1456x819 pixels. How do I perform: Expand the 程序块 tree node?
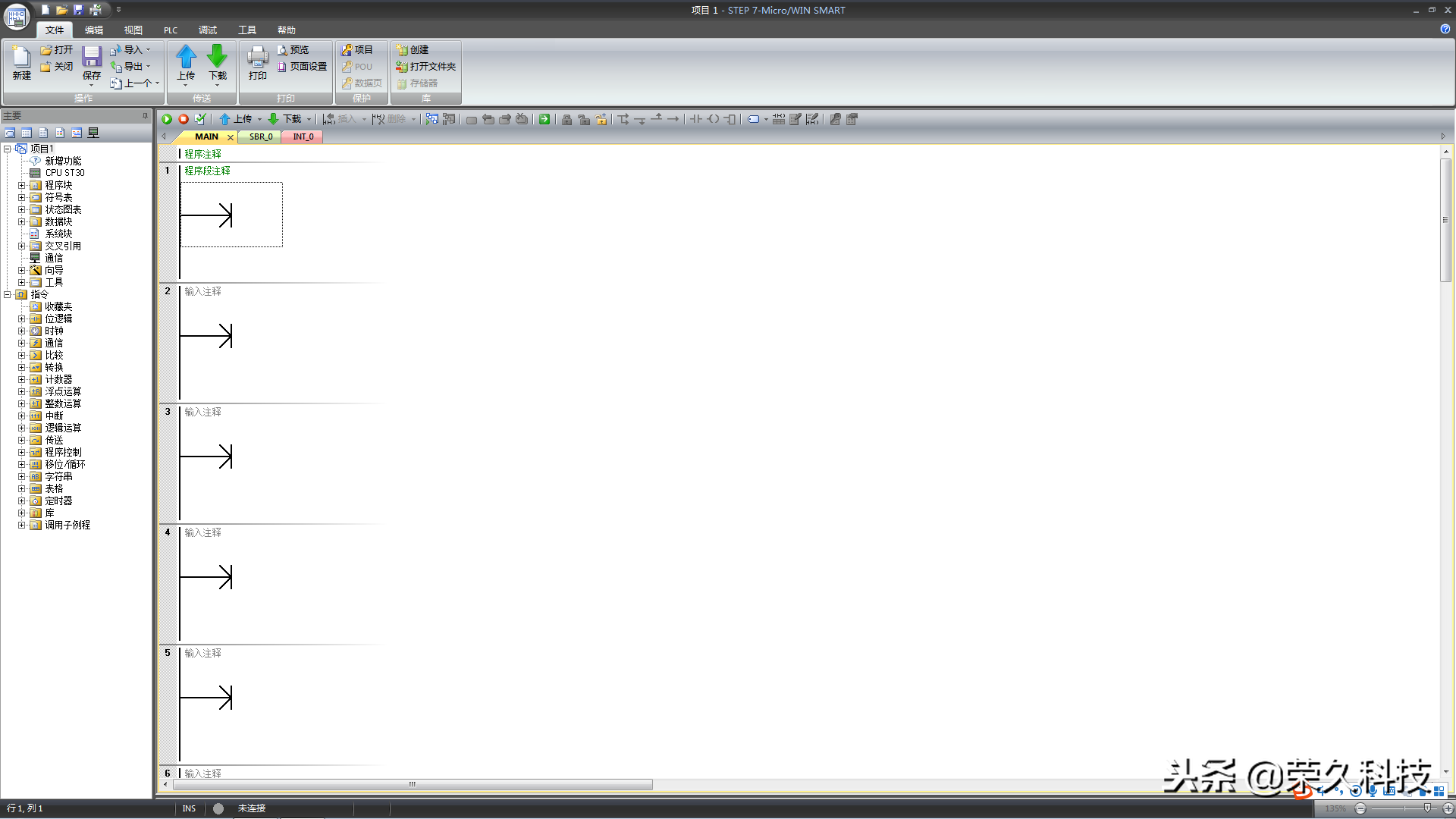pos(22,185)
